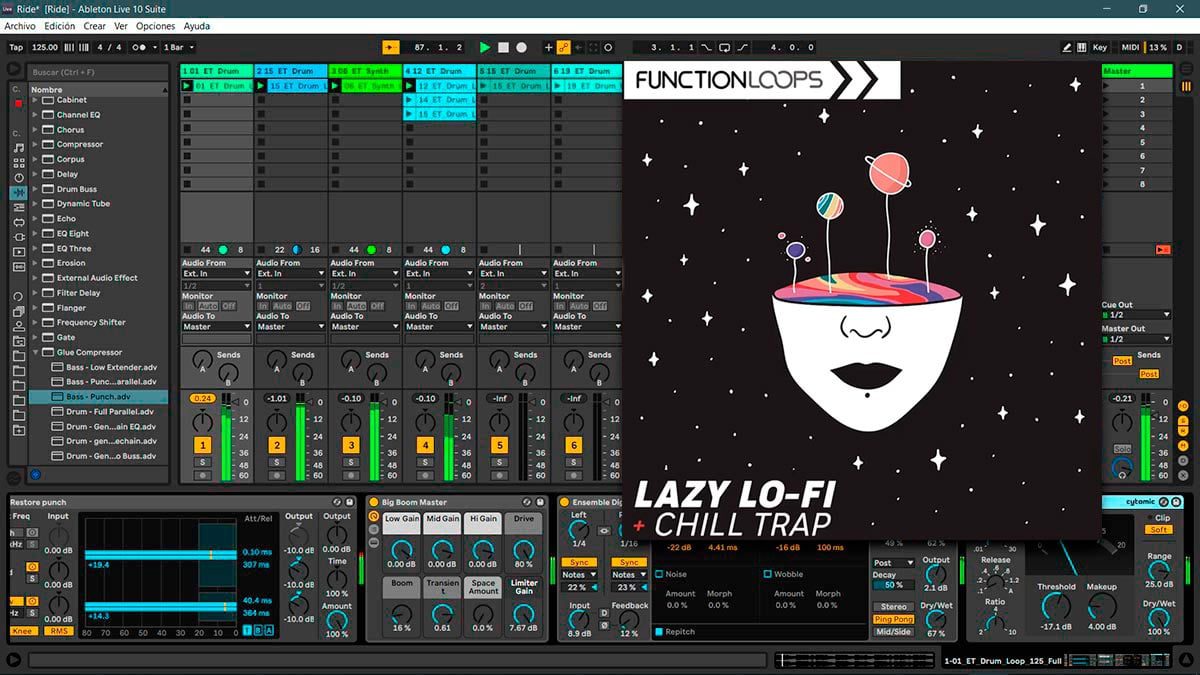This screenshot has width=1200, height=675.
Task: Collapse the Glue Compressor folder
Action: (36, 352)
